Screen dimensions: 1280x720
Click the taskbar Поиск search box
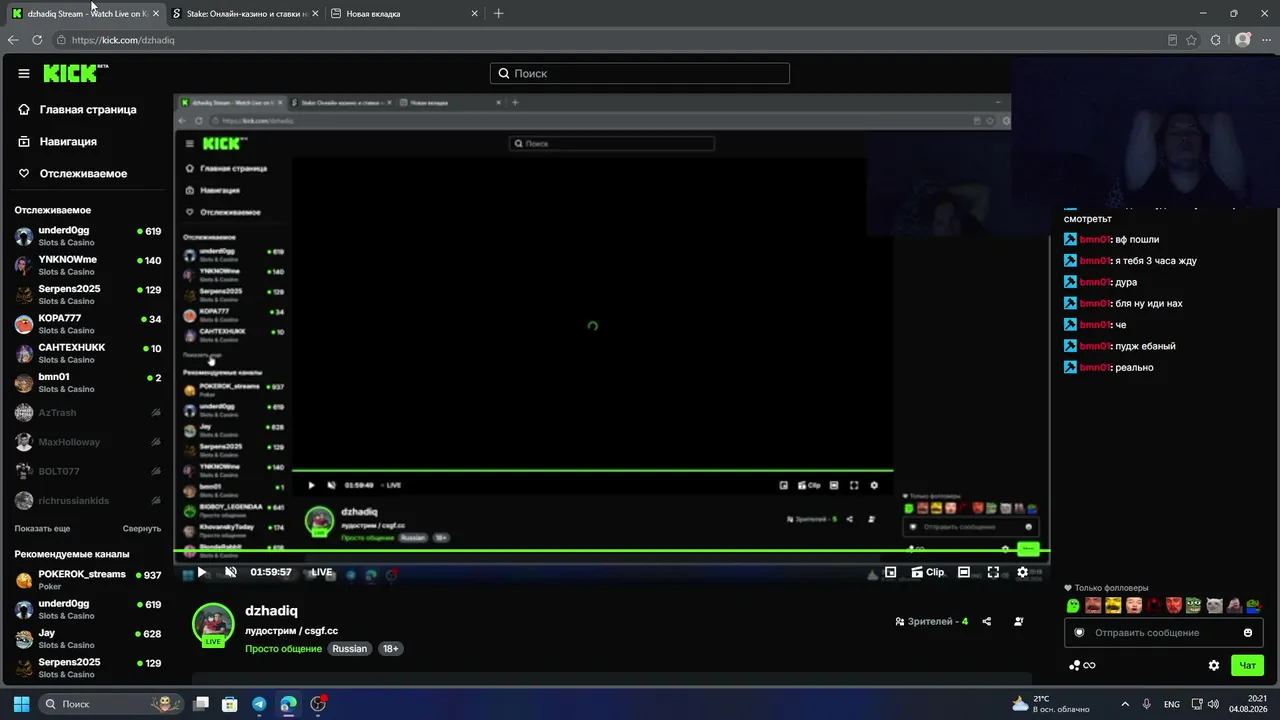pyautogui.click(x=112, y=704)
